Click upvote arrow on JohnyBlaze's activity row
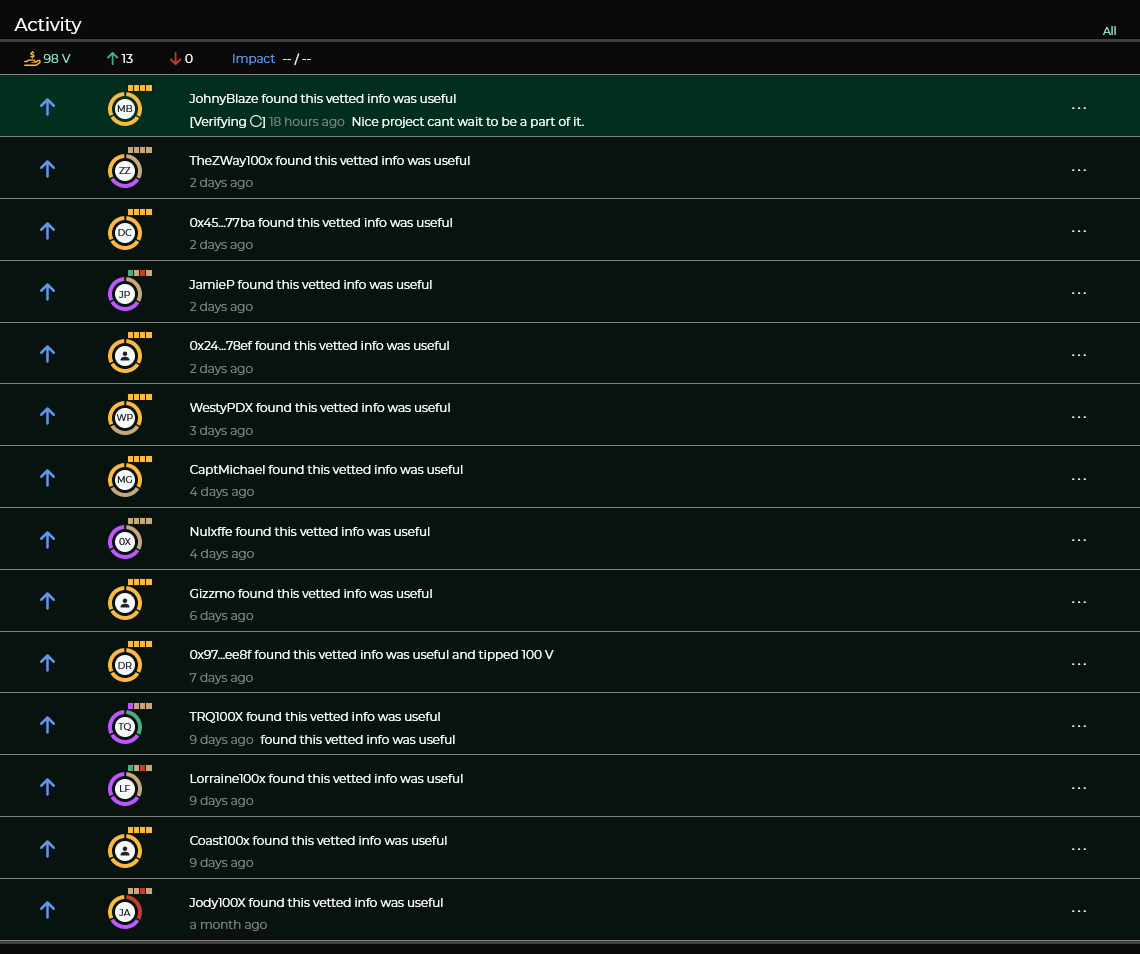Image resolution: width=1140 pixels, height=954 pixels. tap(47, 107)
